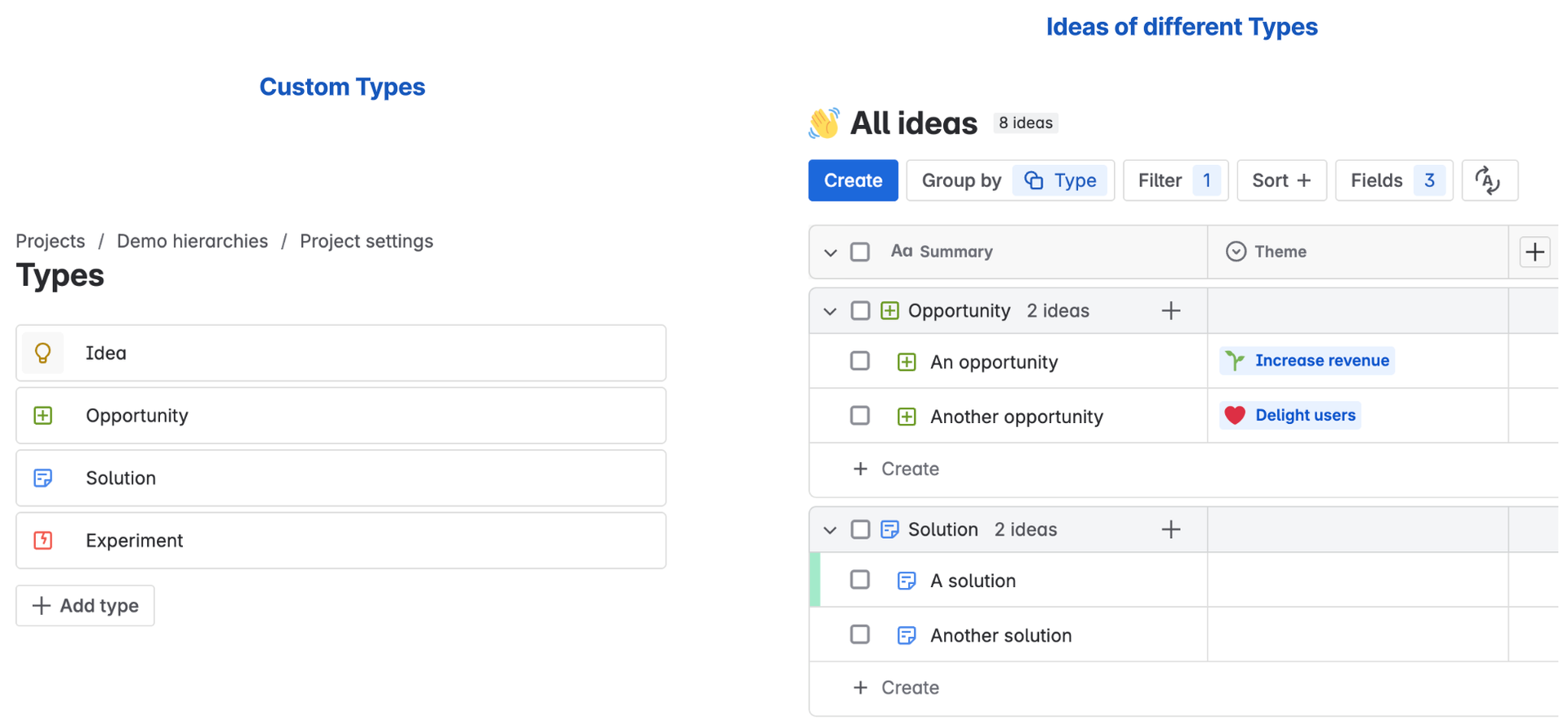Open the Fields menu
The height and width of the screenshot is (726, 1568).
click(1393, 180)
